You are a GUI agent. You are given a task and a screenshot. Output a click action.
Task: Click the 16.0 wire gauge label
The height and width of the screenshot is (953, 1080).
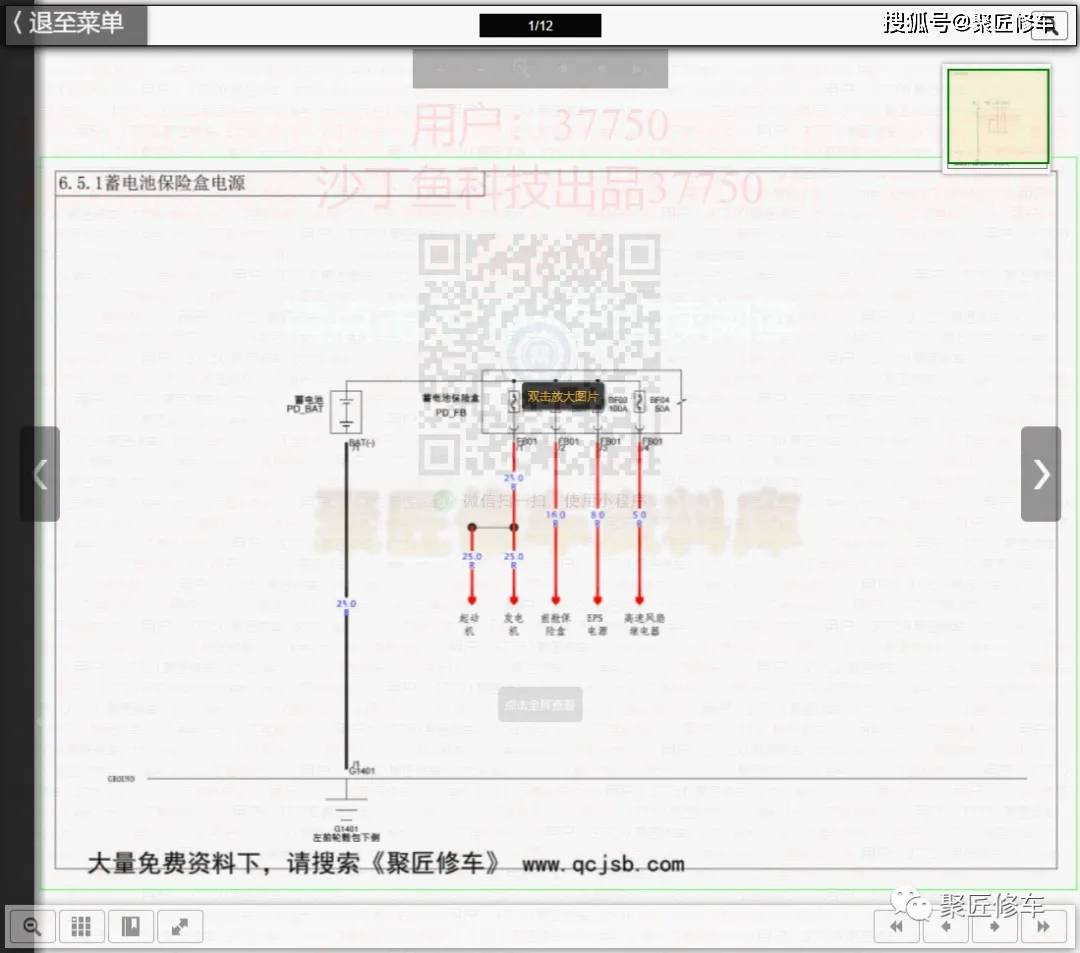(556, 514)
